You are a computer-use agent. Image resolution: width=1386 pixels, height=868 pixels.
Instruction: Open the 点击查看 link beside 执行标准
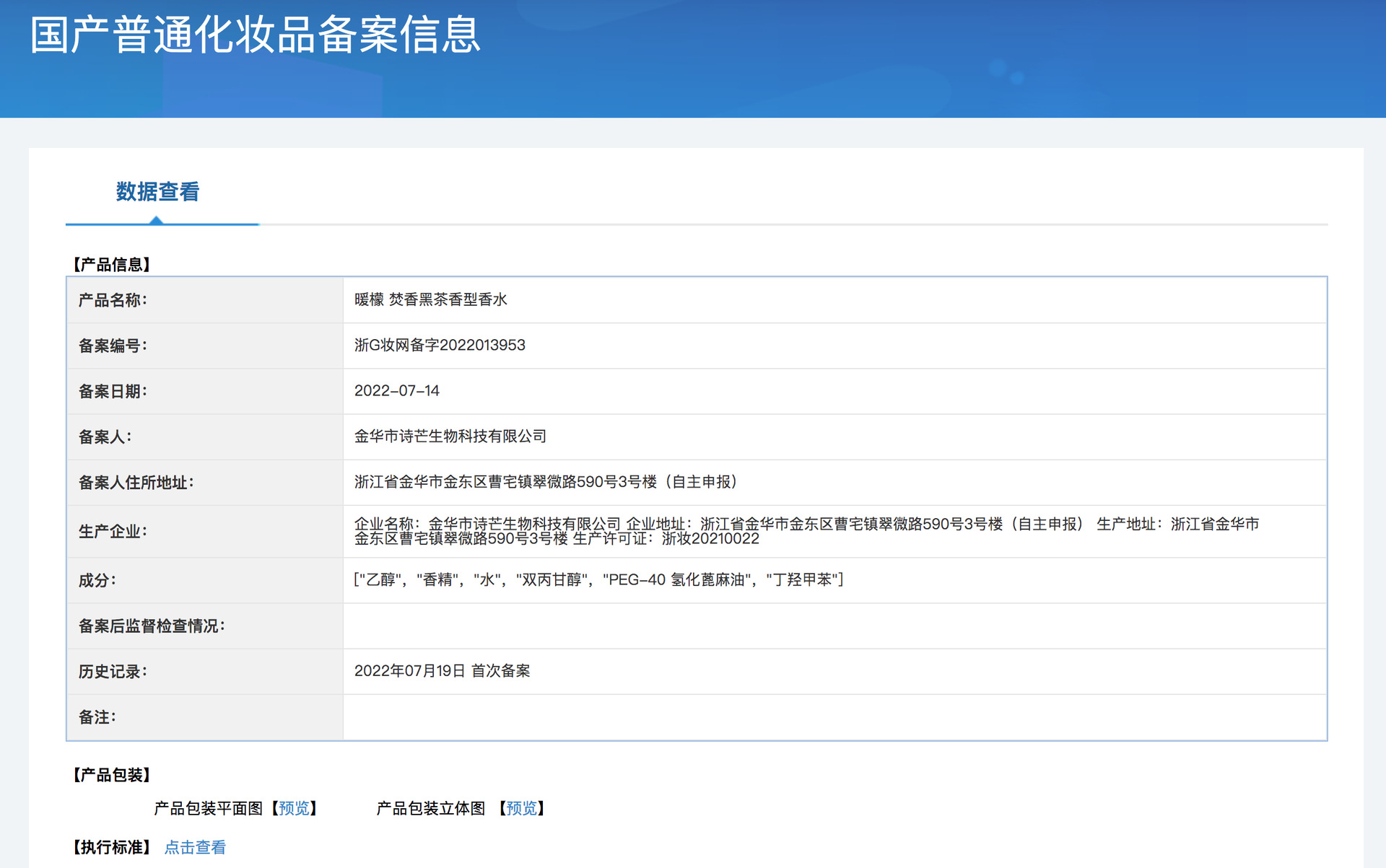(195, 847)
